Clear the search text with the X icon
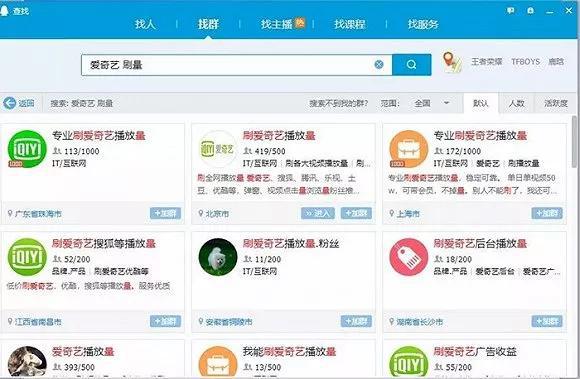Screen dimensions: 580x379 click(379, 65)
